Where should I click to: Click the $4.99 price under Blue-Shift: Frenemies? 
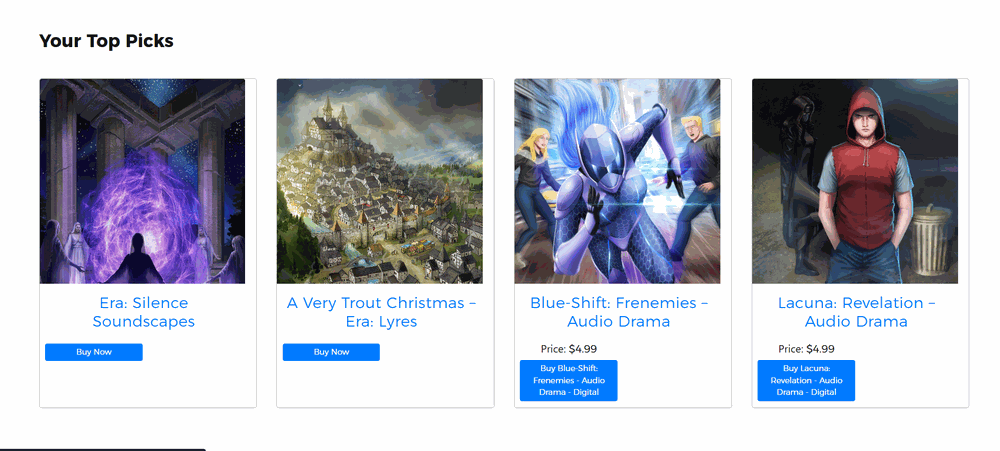(583, 349)
